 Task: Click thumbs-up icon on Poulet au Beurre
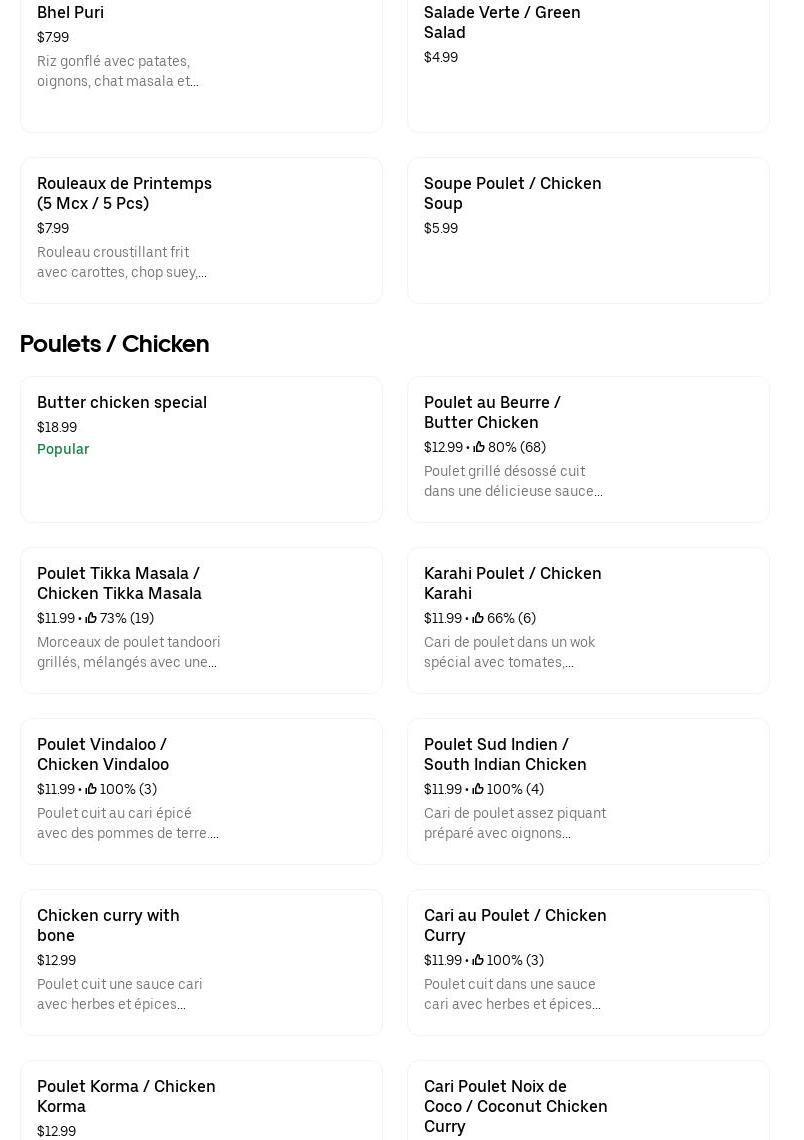[x=479, y=448]
